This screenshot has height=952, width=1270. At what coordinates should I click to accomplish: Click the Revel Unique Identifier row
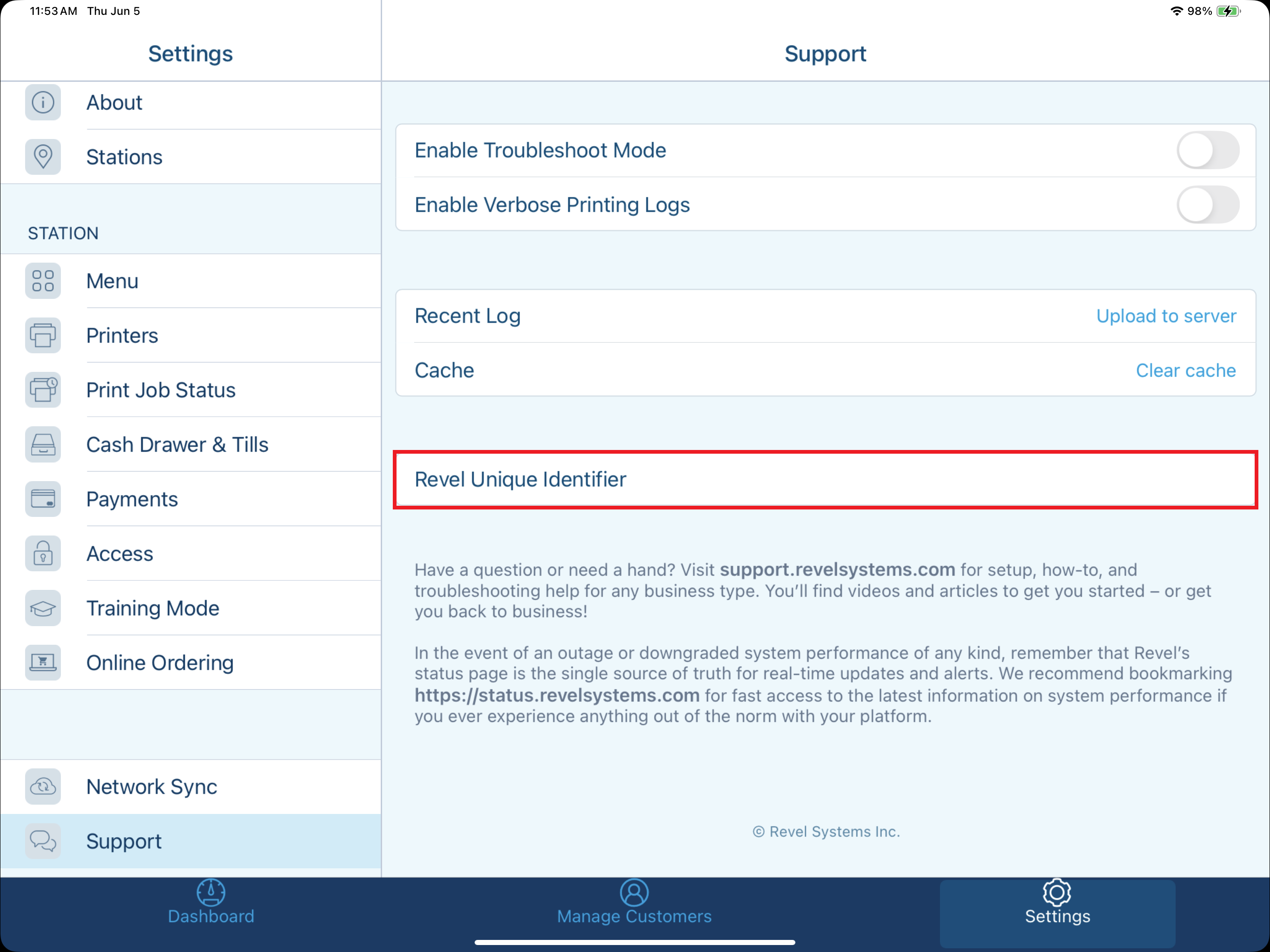pyautogui.click(x=826, y=479)
